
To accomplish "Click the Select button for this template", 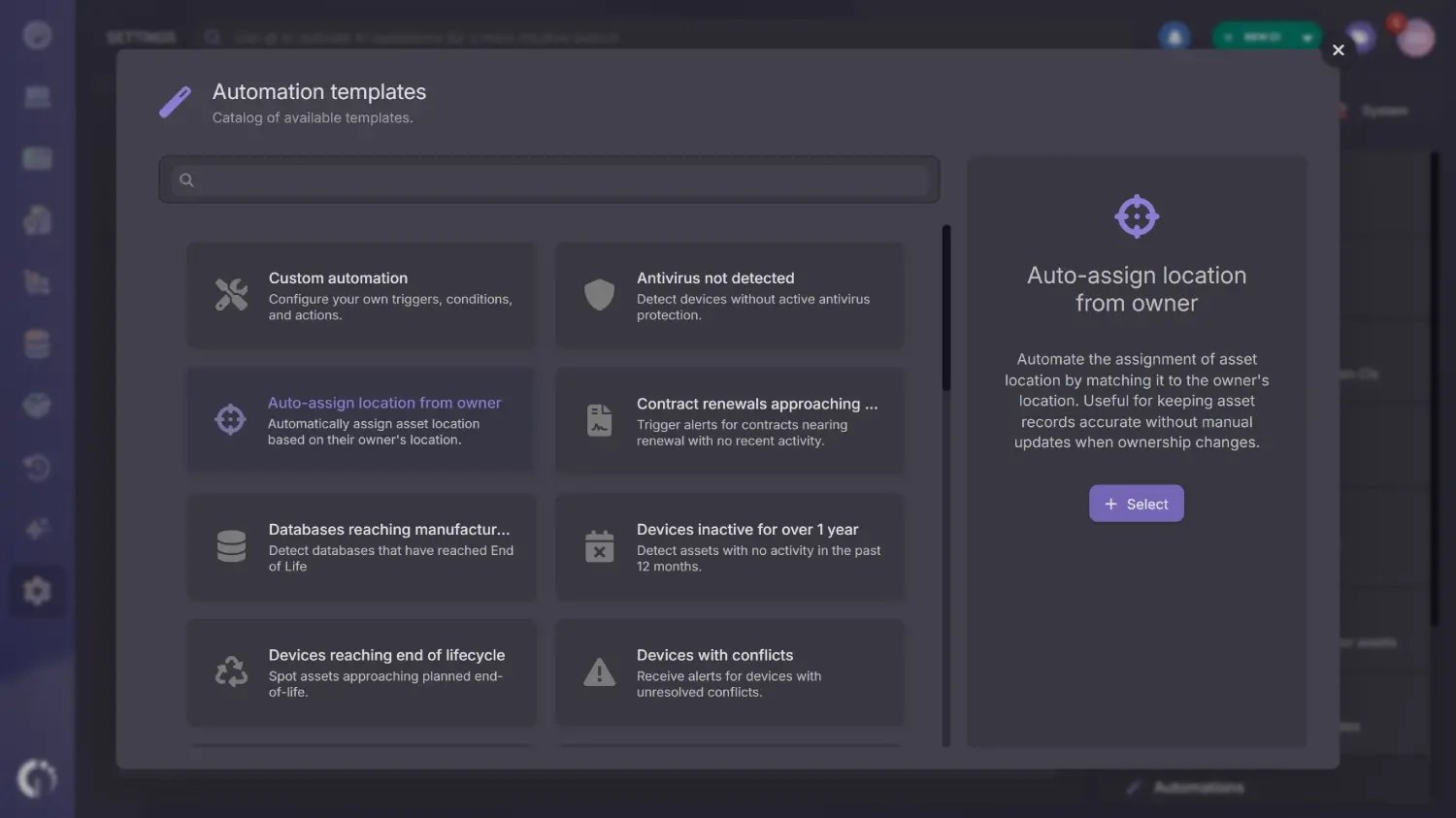I will point(1137,504).
